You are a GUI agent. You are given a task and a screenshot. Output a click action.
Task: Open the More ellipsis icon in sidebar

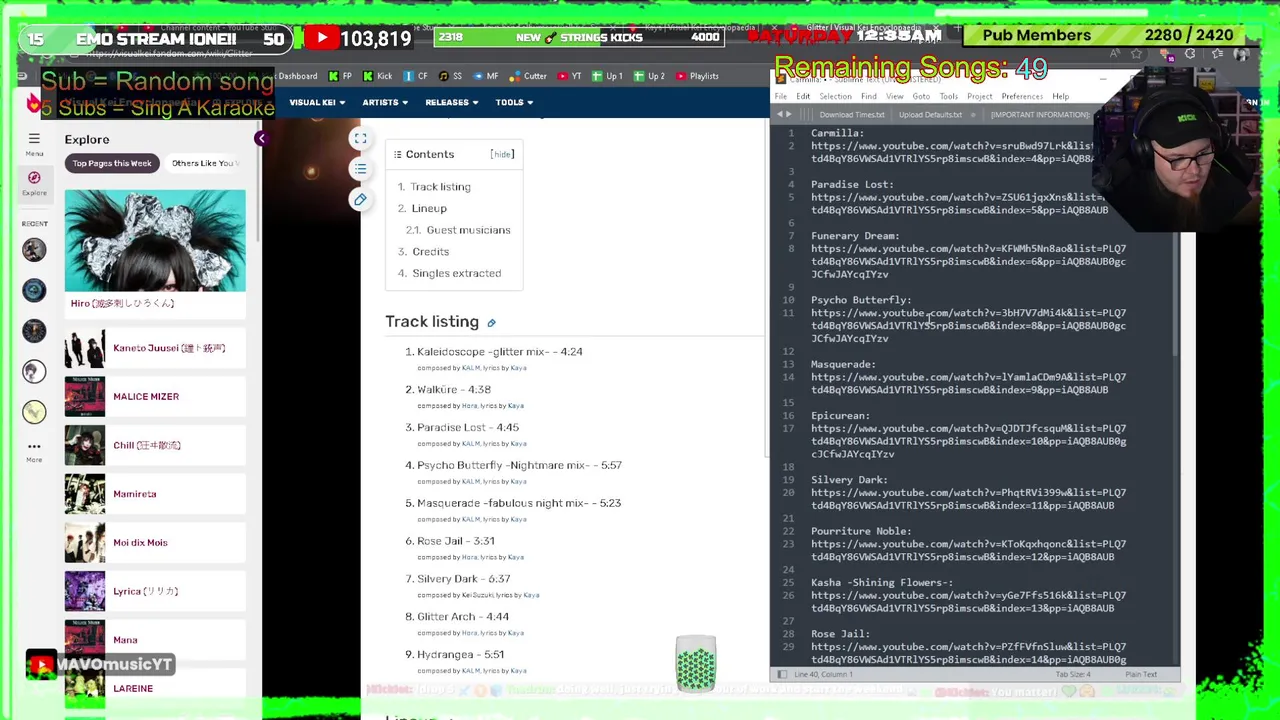[34, 447]
